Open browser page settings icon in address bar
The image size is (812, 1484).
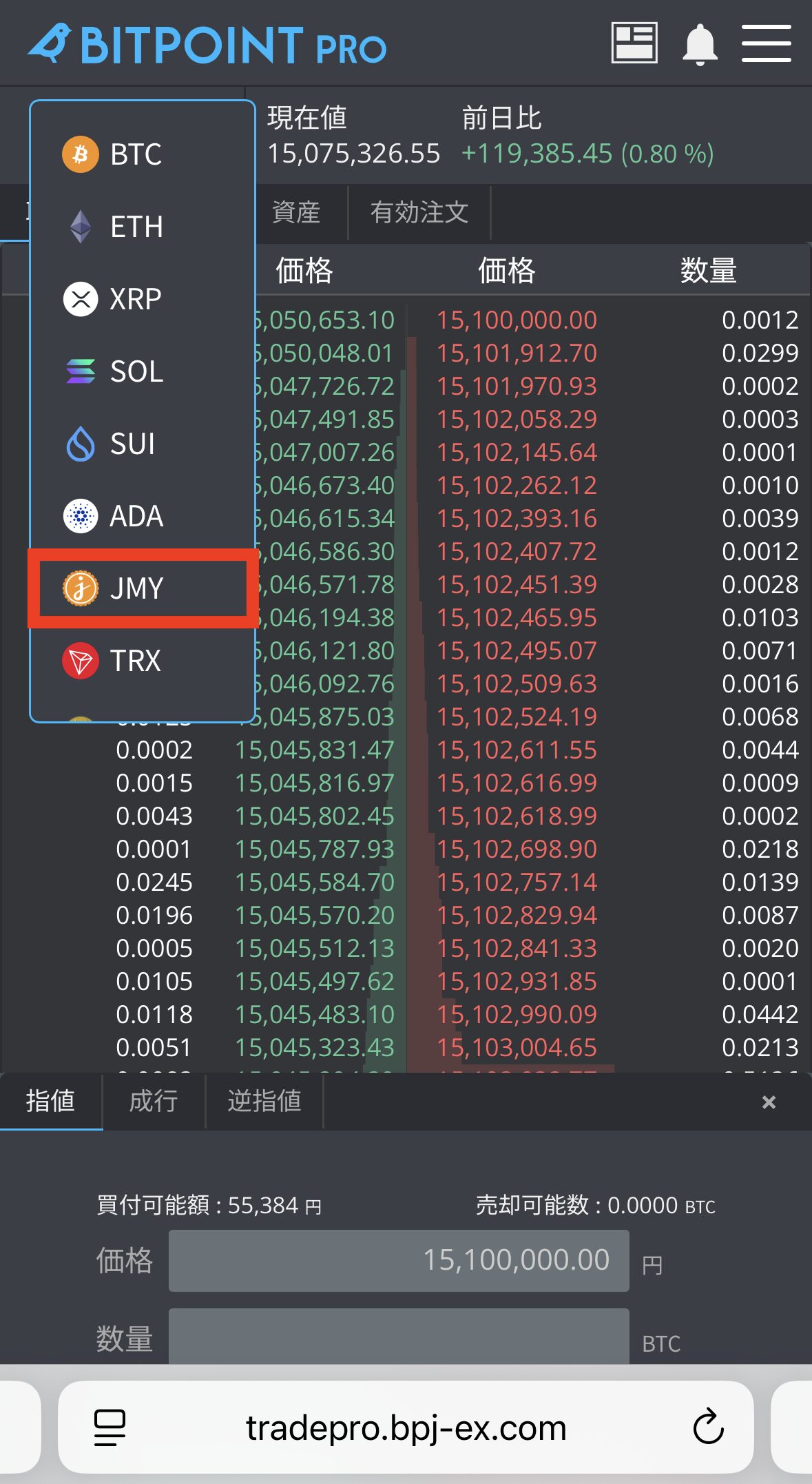(x=110, y=1428)
